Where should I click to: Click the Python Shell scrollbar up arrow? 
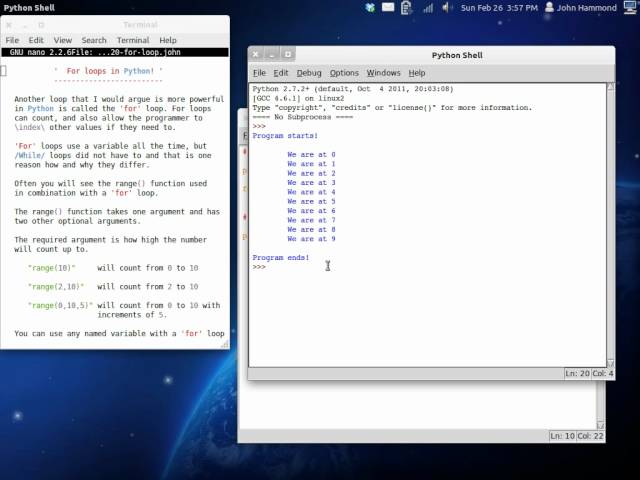point(611,87)
